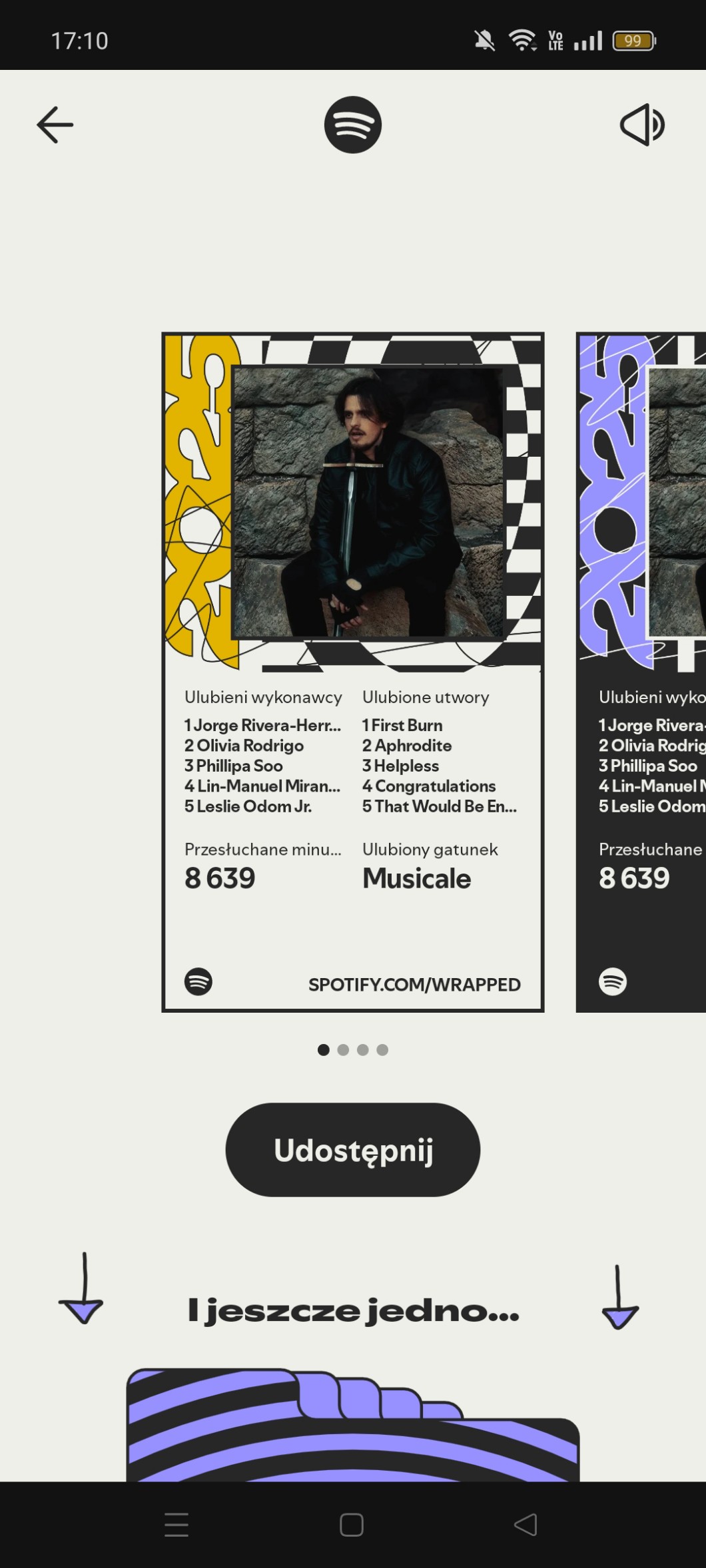Screen dimensions: 706x1568
Task: Select the purple themed Wrapped card
Action: coord(641,672)
